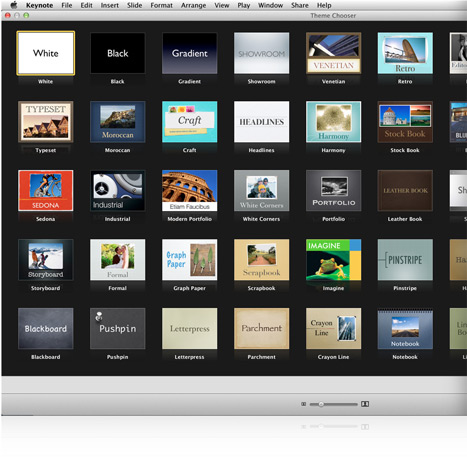
Task: Select the Stock Book theme
Action: pyautogui.click(x=405, y=122)
